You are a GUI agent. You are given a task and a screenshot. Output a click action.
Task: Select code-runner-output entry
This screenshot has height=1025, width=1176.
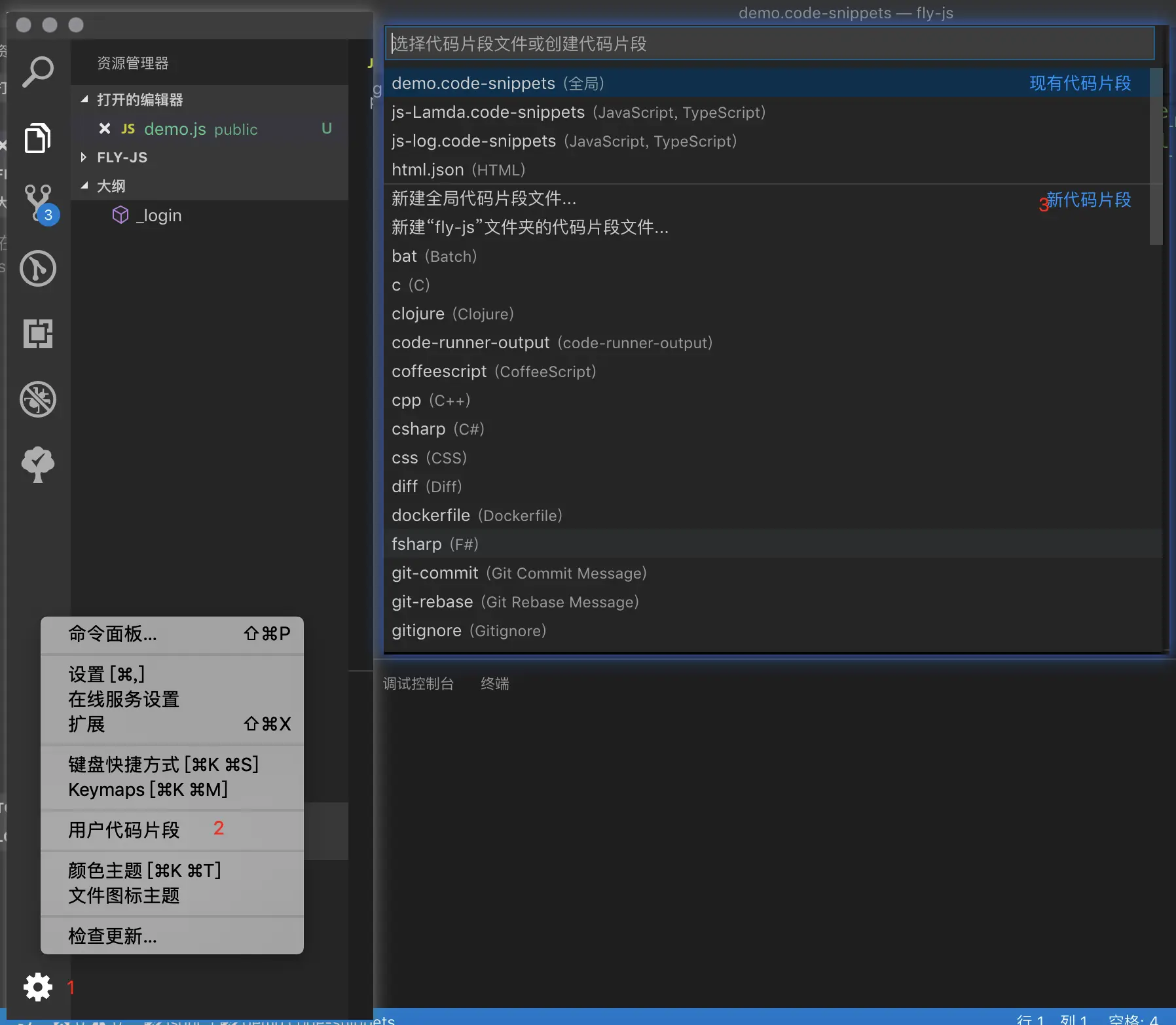point(767,342)
